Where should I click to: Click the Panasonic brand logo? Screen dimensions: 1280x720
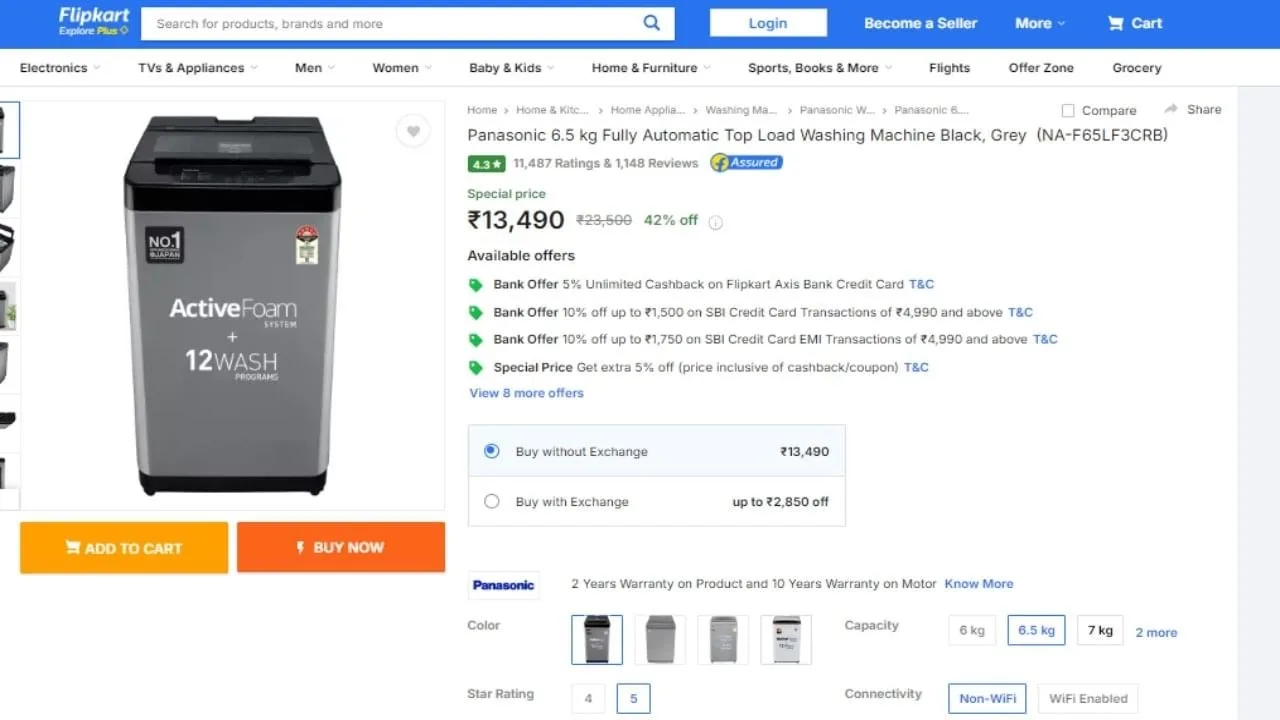[x=504, y=585]
